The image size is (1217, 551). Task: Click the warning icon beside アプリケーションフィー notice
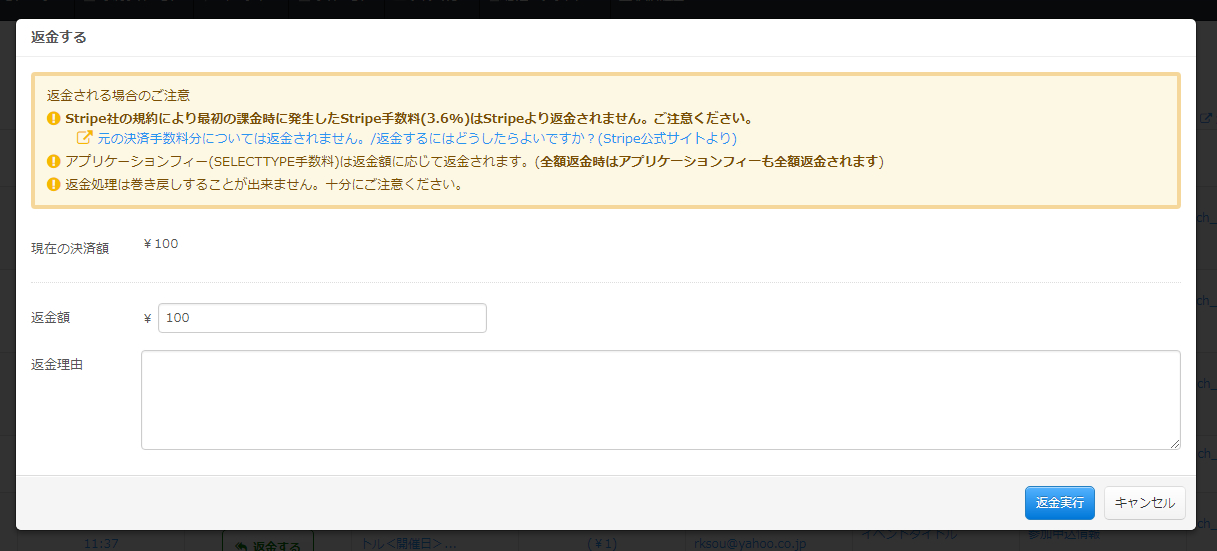click(54, 162)
